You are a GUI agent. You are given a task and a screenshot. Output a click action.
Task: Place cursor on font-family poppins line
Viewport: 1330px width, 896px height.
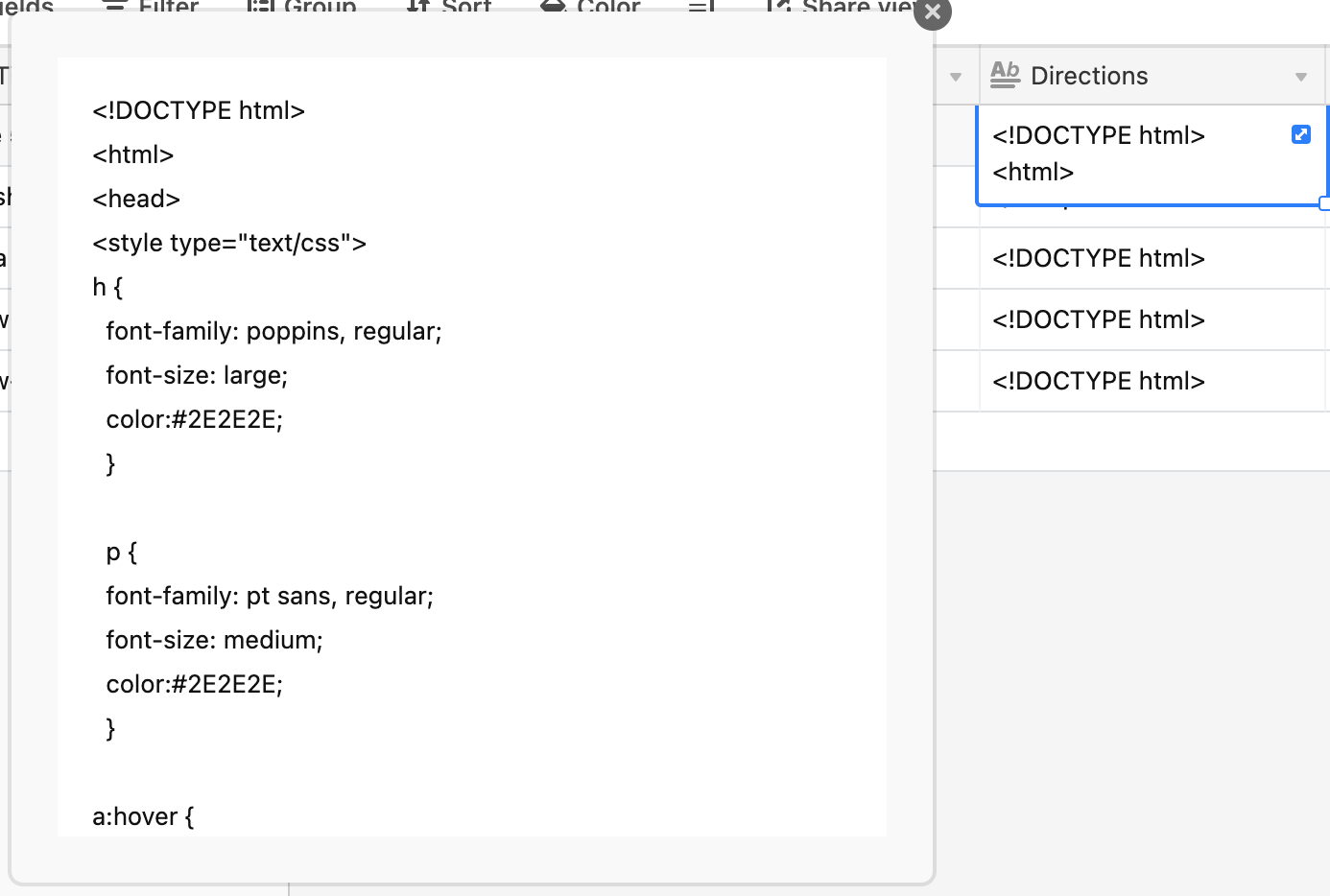click(x=273, y=331)
